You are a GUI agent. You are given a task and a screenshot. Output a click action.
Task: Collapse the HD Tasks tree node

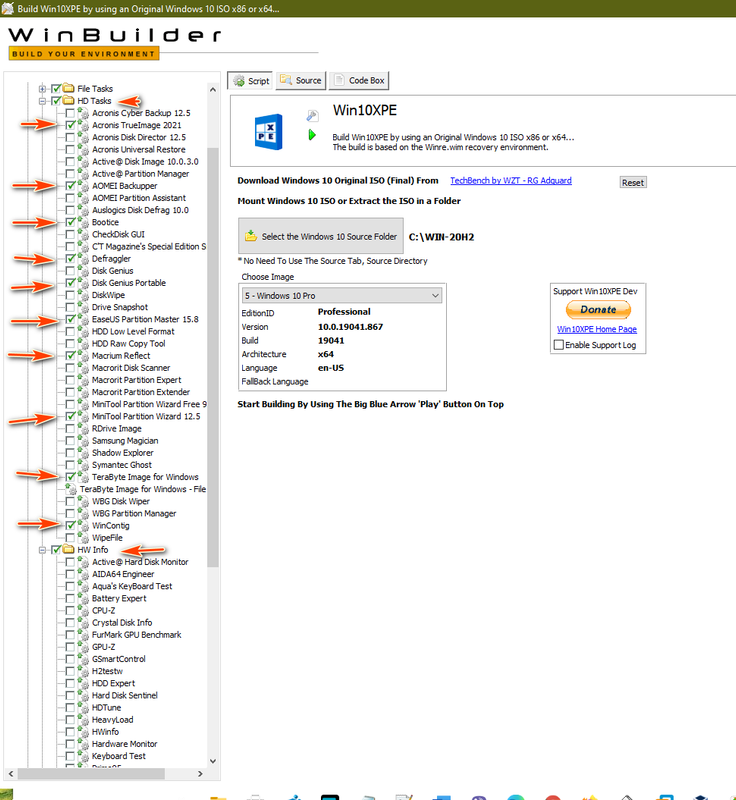click(x=42, y=101)
